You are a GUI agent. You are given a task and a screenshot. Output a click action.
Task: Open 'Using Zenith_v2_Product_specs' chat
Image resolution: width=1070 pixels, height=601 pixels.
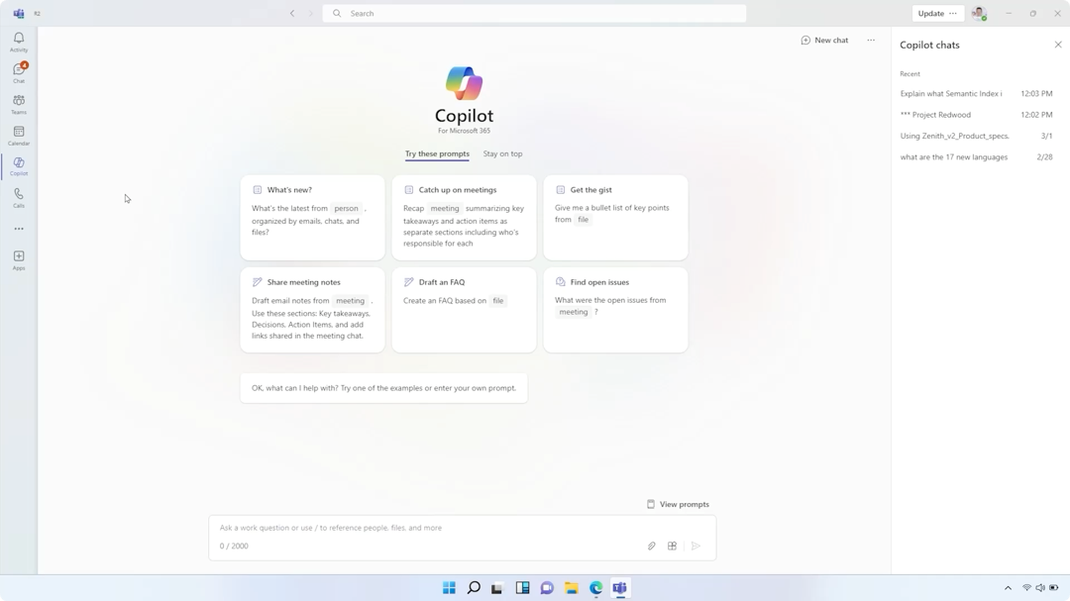click(x=976, y=136)
